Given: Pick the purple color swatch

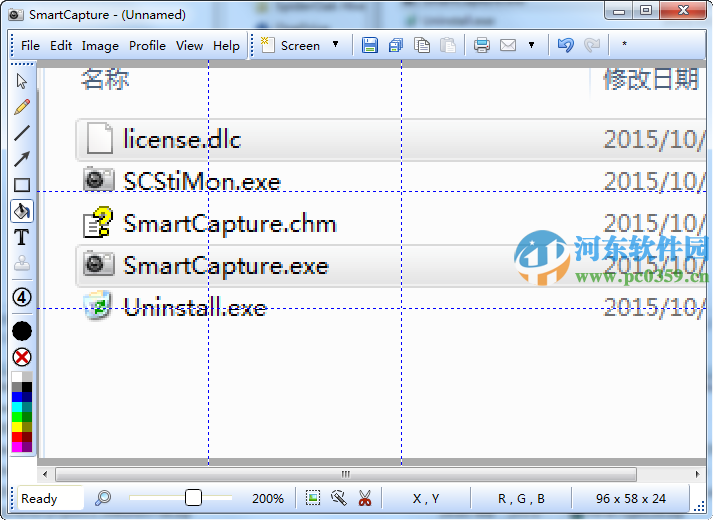Looking at the screenshot, I should [x=27, y=447].
